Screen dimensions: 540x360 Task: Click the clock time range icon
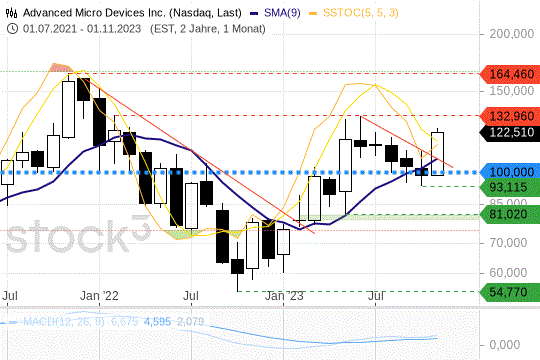[x=12, y=29]
